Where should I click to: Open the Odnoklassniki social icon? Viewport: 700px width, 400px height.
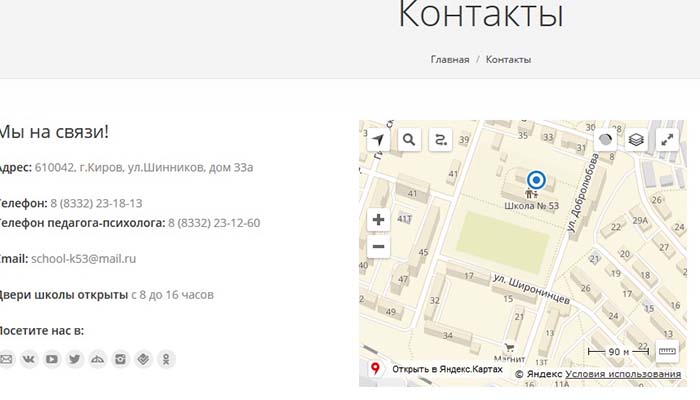tap(166, 359)
